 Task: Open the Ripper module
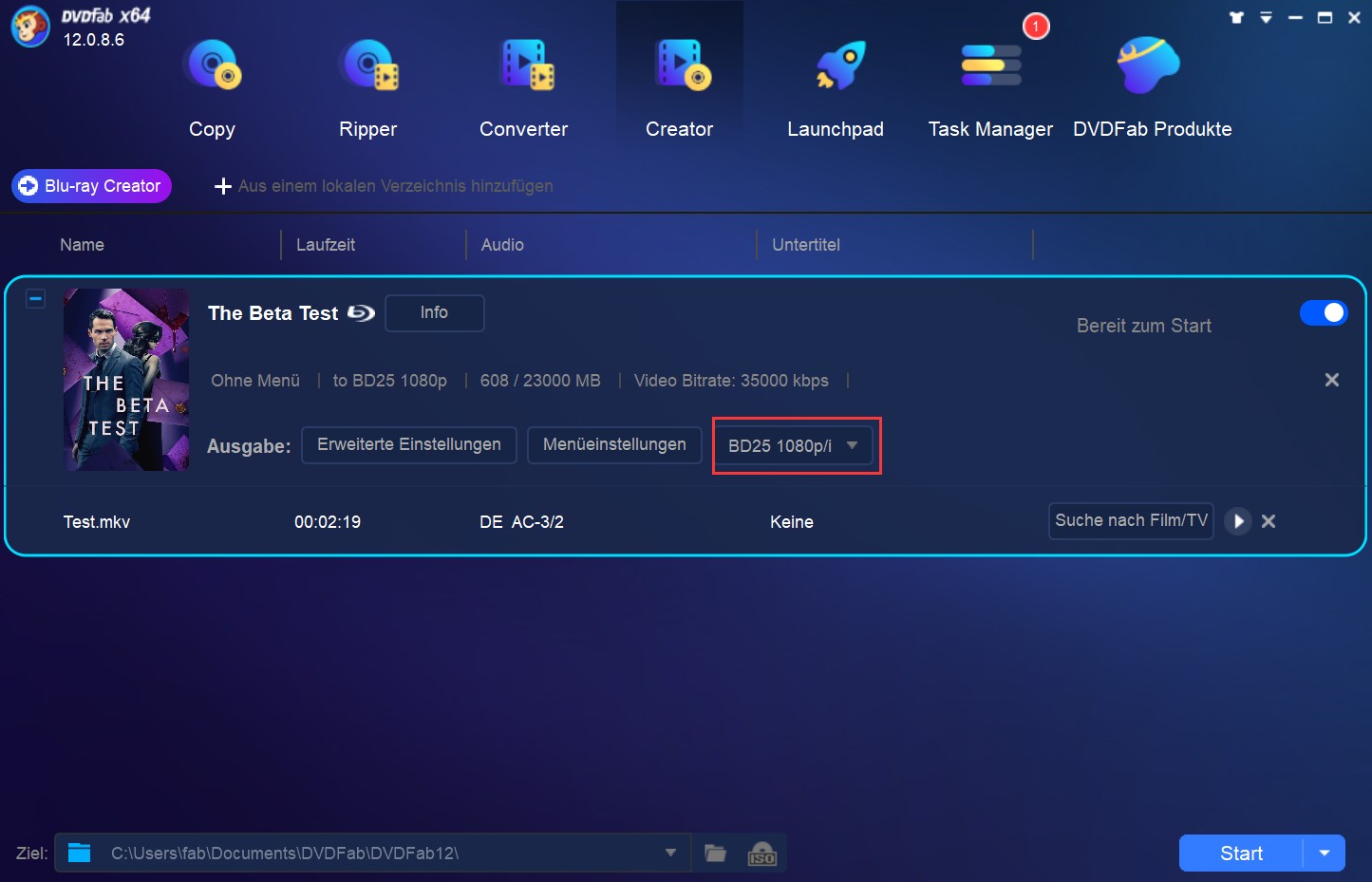(368, 88)
